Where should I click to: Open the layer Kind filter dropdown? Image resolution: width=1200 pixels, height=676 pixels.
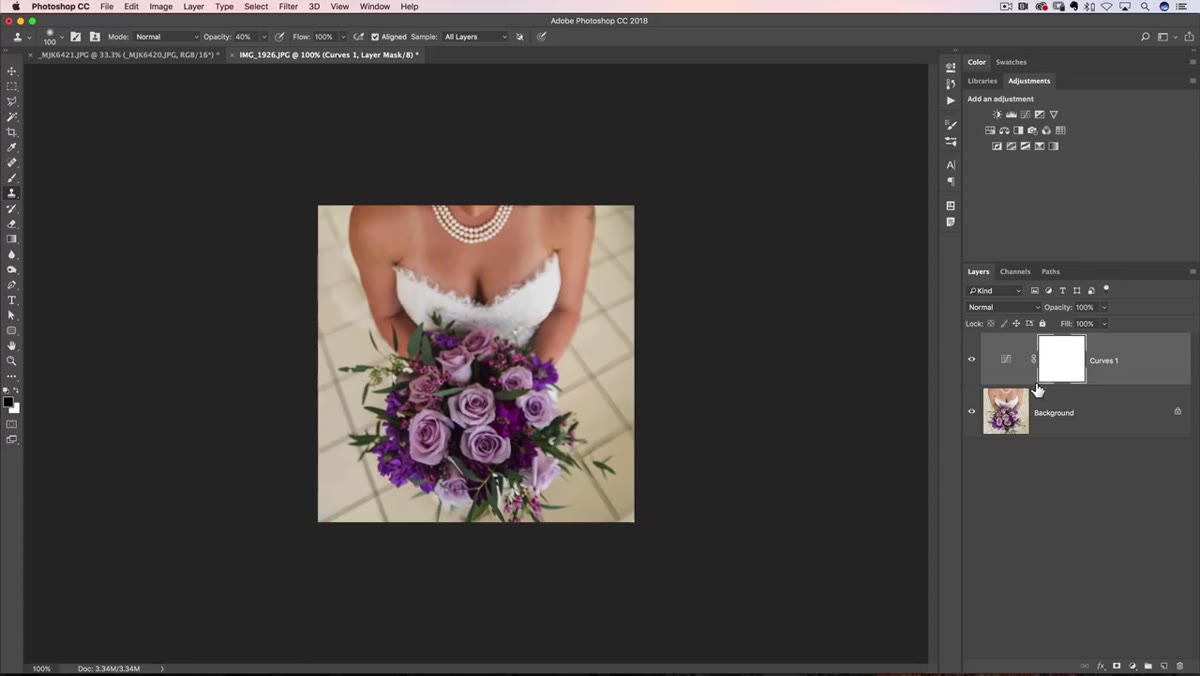pyautogui.click(x=994, y=291)
